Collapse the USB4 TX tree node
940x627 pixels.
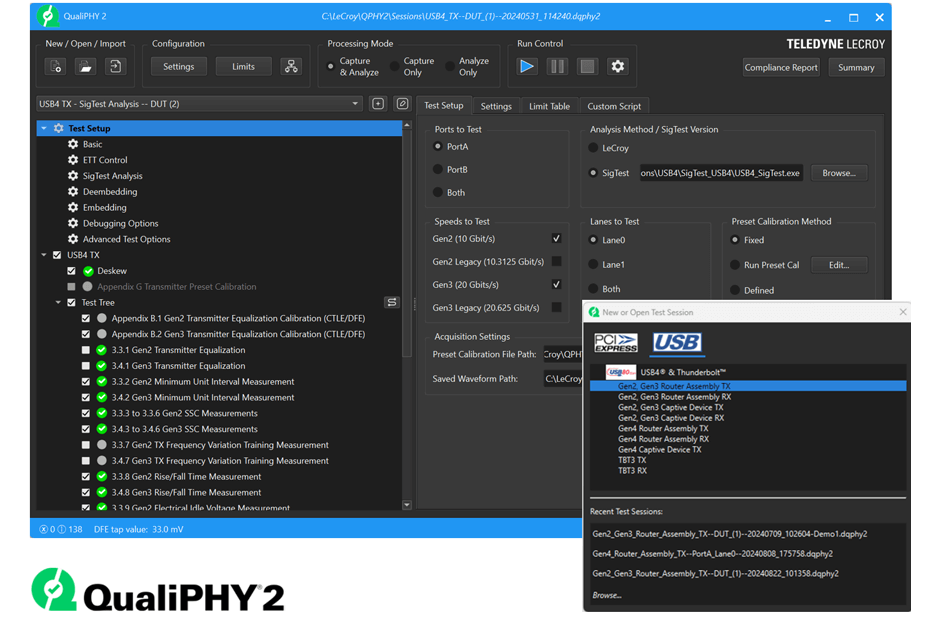click(x=44, y=256)
